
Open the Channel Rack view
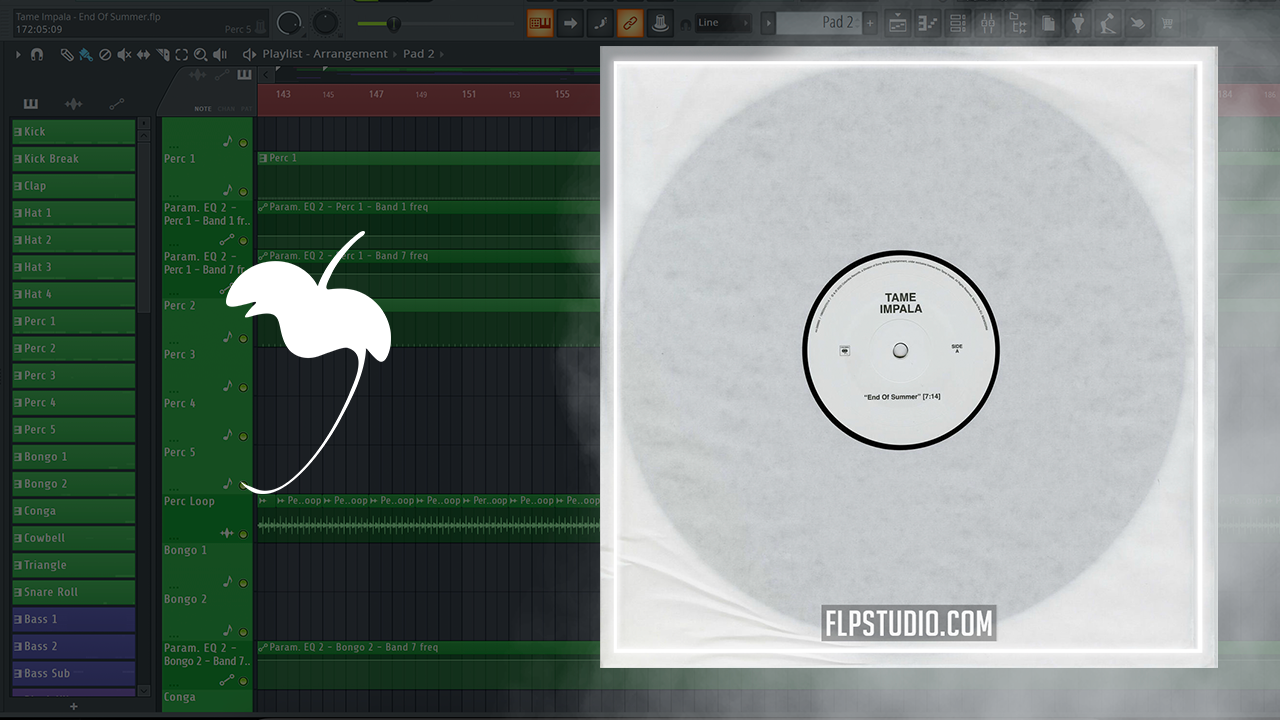pos(957,23)
